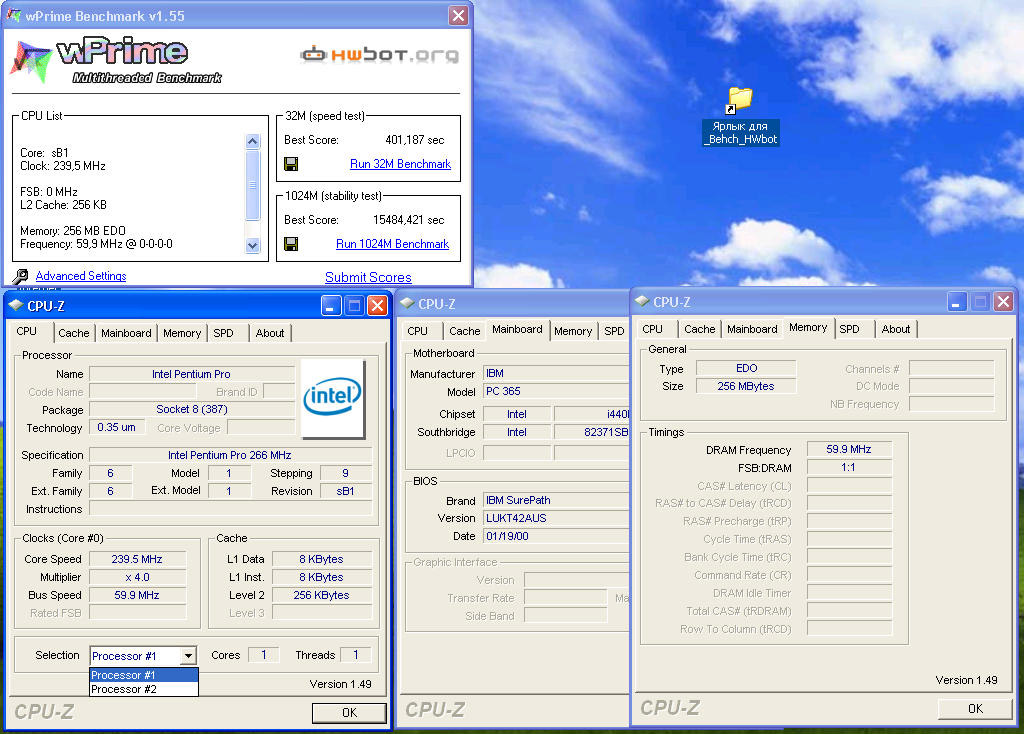Image resolution: width=1024 pixels, height=734 pixels.
Task: Click the title bar icon of left CPU-Z window
Action: 16,305
